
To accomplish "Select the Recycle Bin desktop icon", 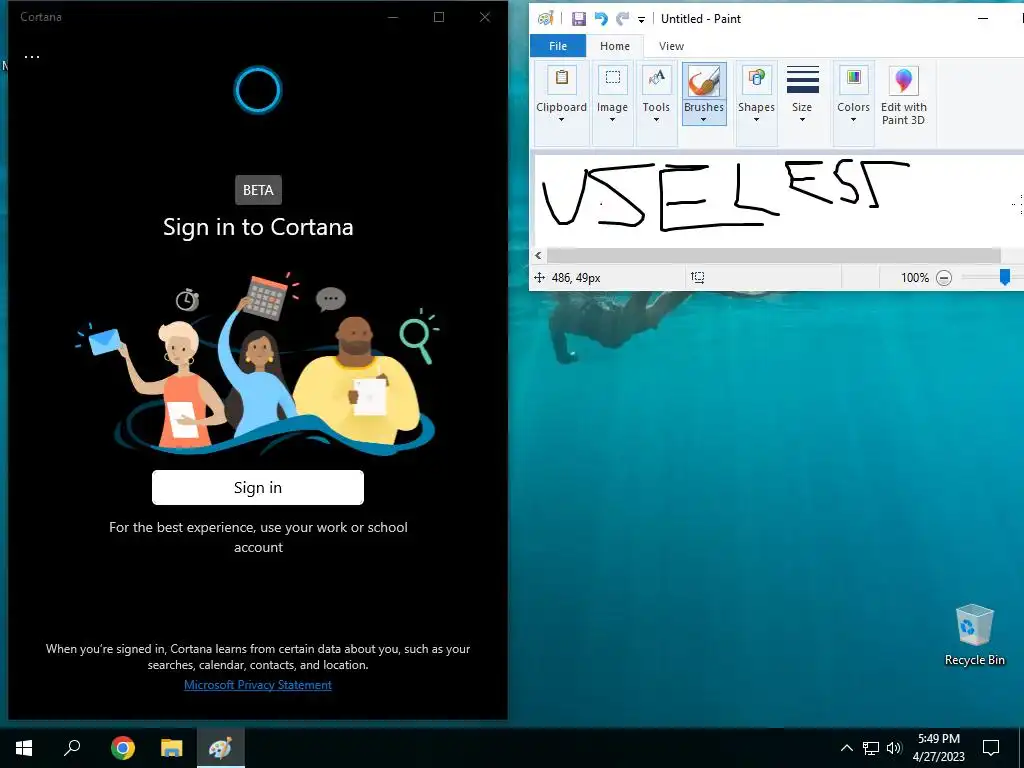I will [974, 635].
